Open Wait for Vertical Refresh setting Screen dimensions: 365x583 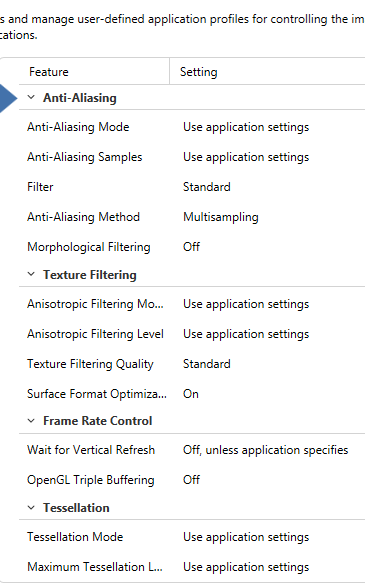(265, 450)
